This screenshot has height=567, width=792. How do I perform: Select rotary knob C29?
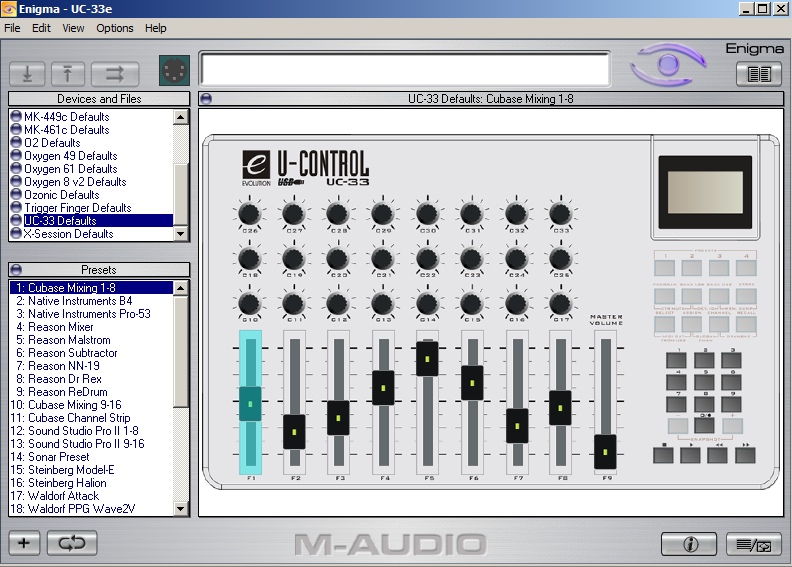click(382, 214)
